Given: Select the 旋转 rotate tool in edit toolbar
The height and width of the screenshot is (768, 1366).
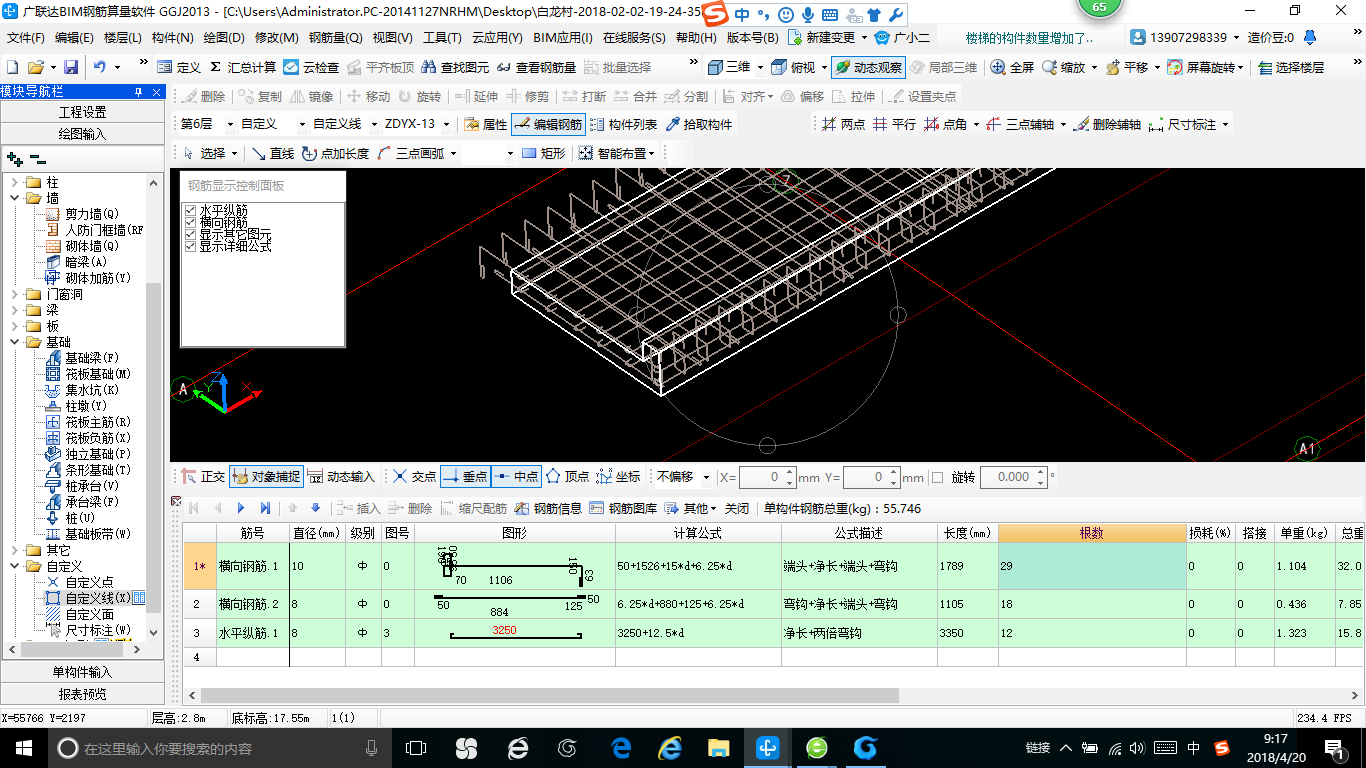Looking at the screenshot, I should (x=420, y=96).
